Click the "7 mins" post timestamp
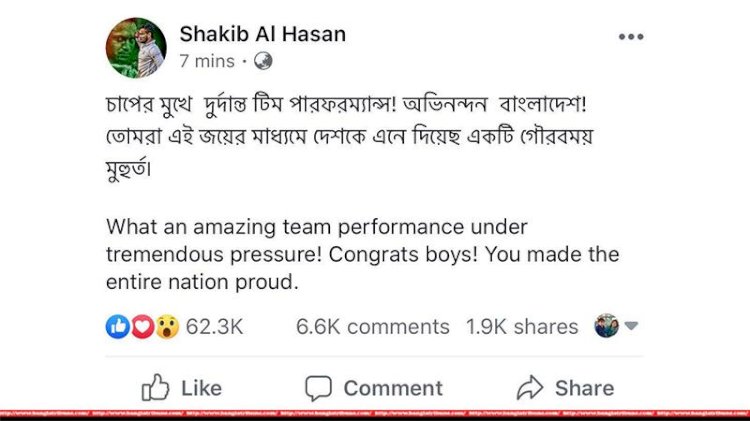This screenshot has height=421, width=750. click(207, 62)
